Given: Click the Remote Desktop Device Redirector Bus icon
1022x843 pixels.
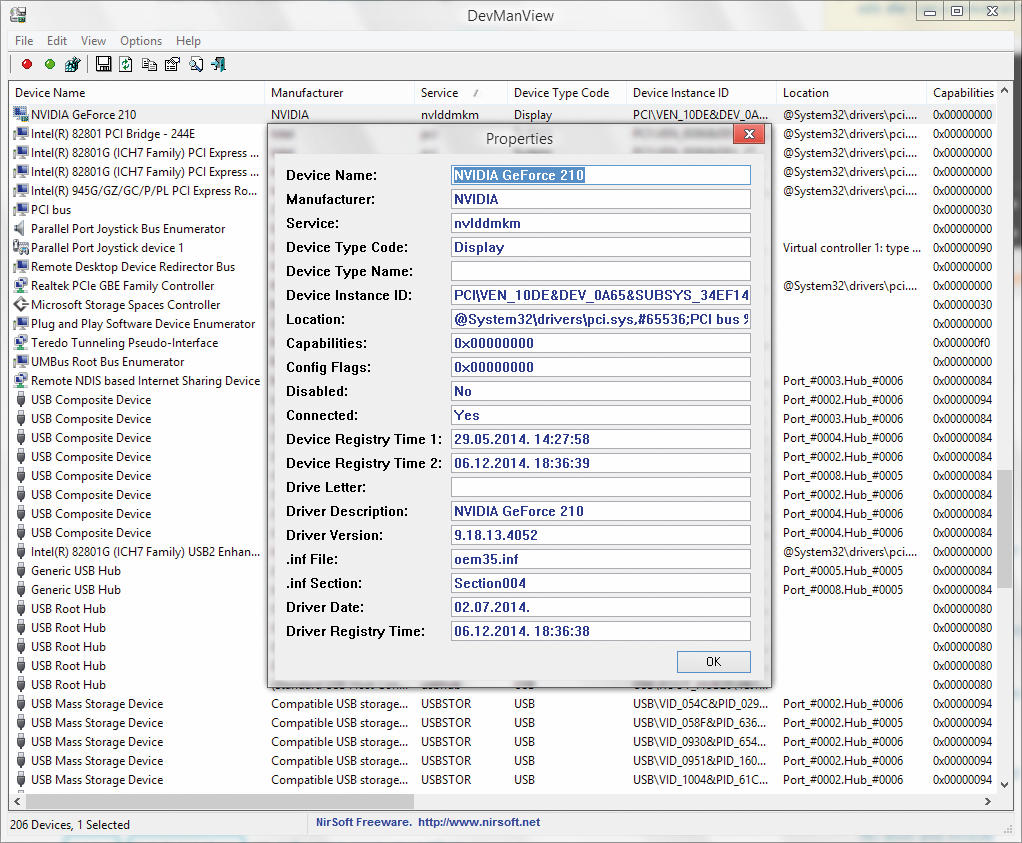Looking at the screenshot, I should click(x=20, y=267).
